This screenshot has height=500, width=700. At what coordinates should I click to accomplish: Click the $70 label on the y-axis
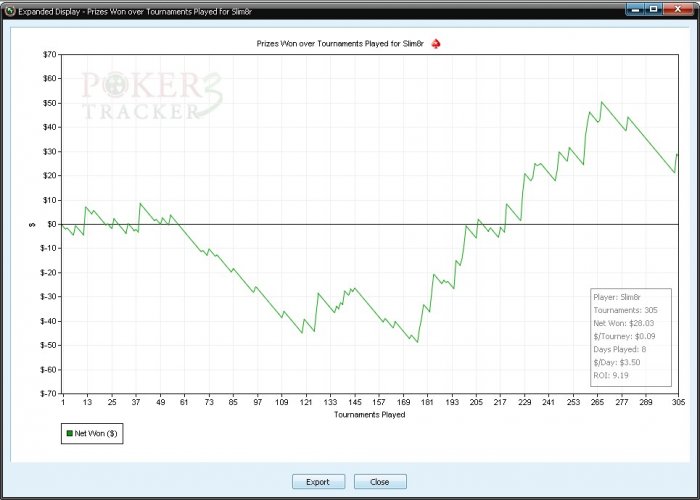pos(48,54)
